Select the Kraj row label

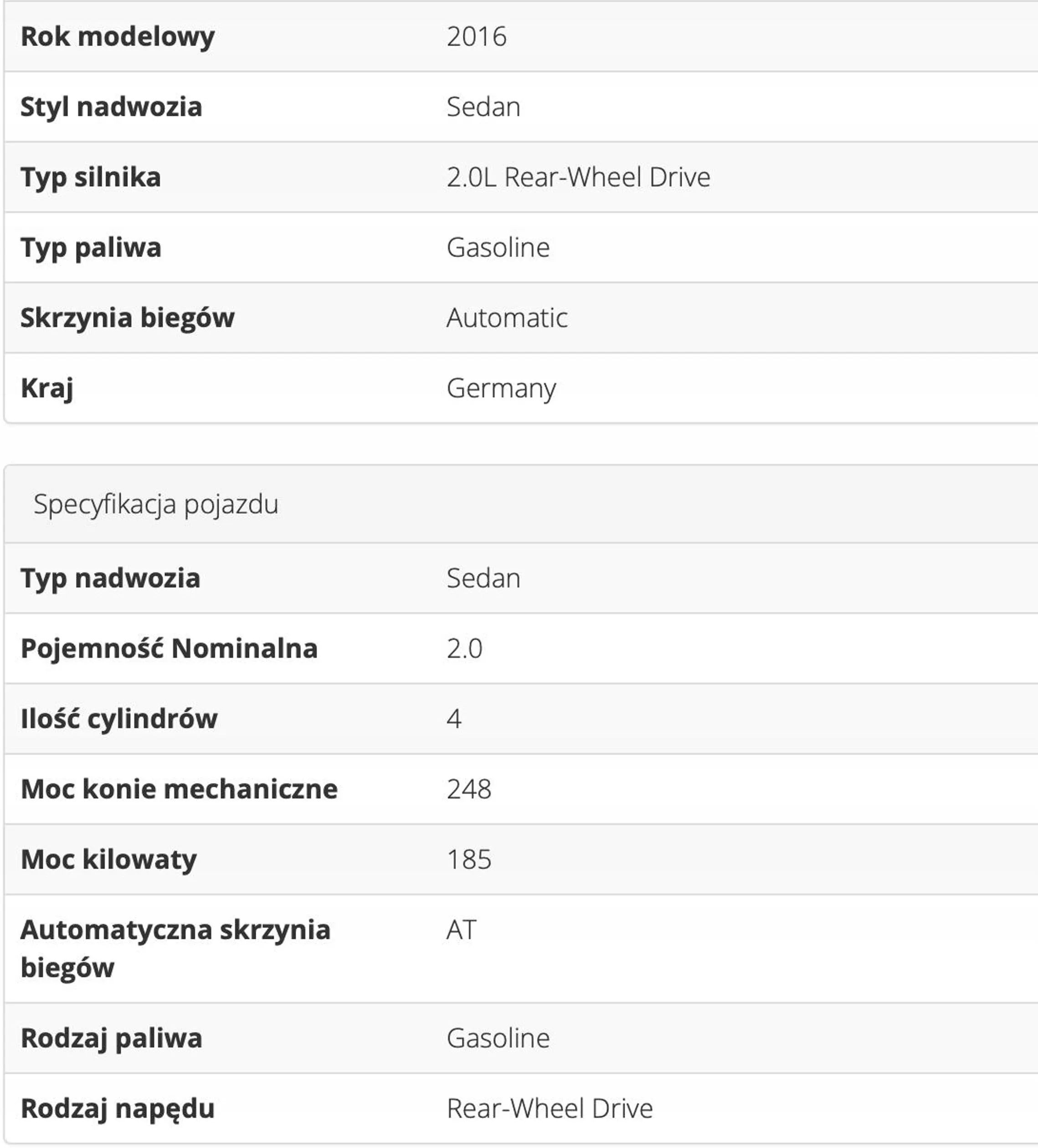pos(47,389)
